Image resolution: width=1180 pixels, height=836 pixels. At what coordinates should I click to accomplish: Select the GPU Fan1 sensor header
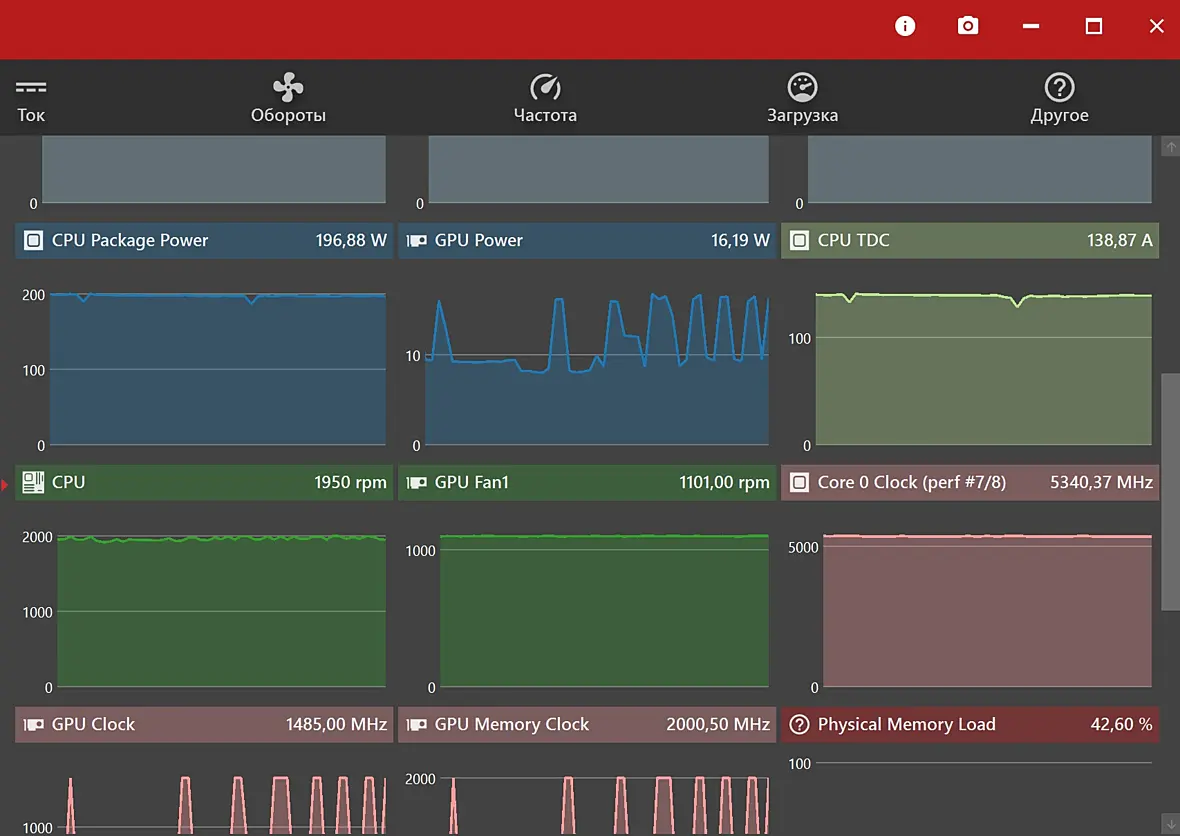(x=587, y=482)
